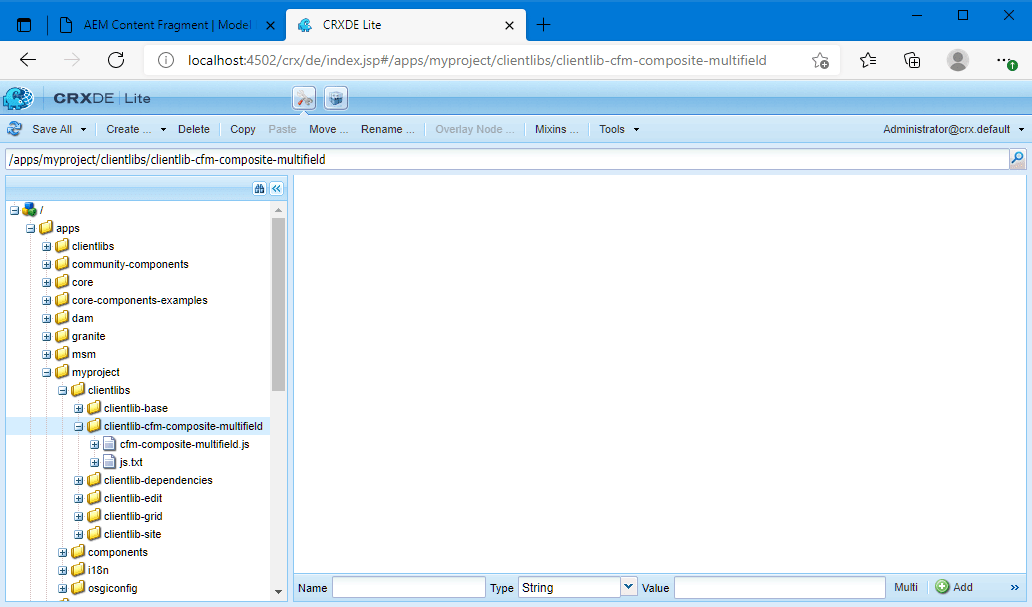Collapse the apps folder
This screenshot has height=607, width=1032.
coord(30,228)
